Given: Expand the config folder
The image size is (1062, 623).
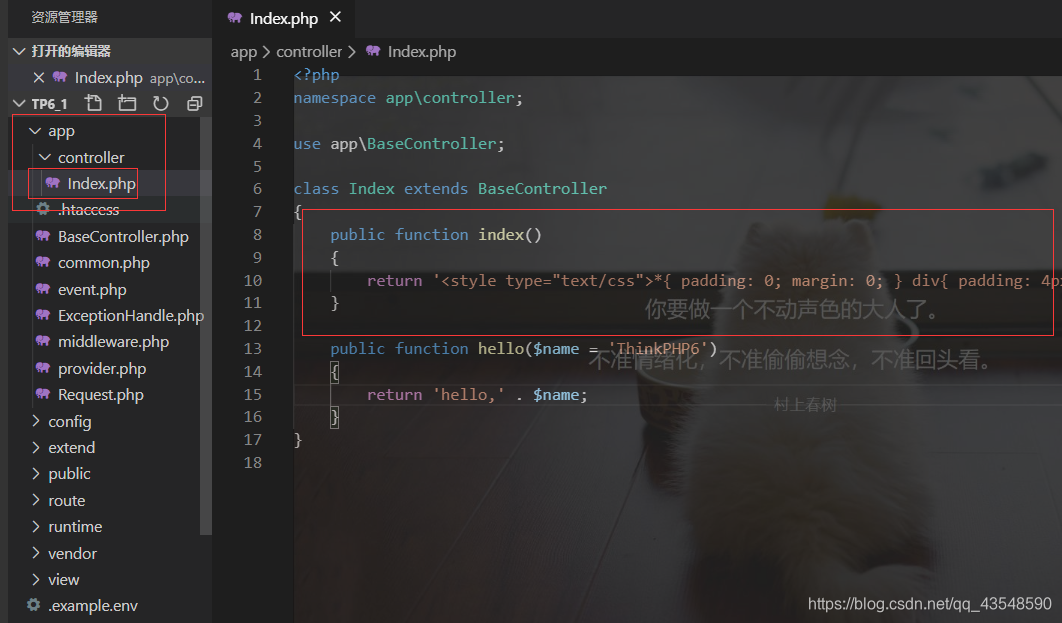Looking at the screenshot, I should [x=36, y=421].
